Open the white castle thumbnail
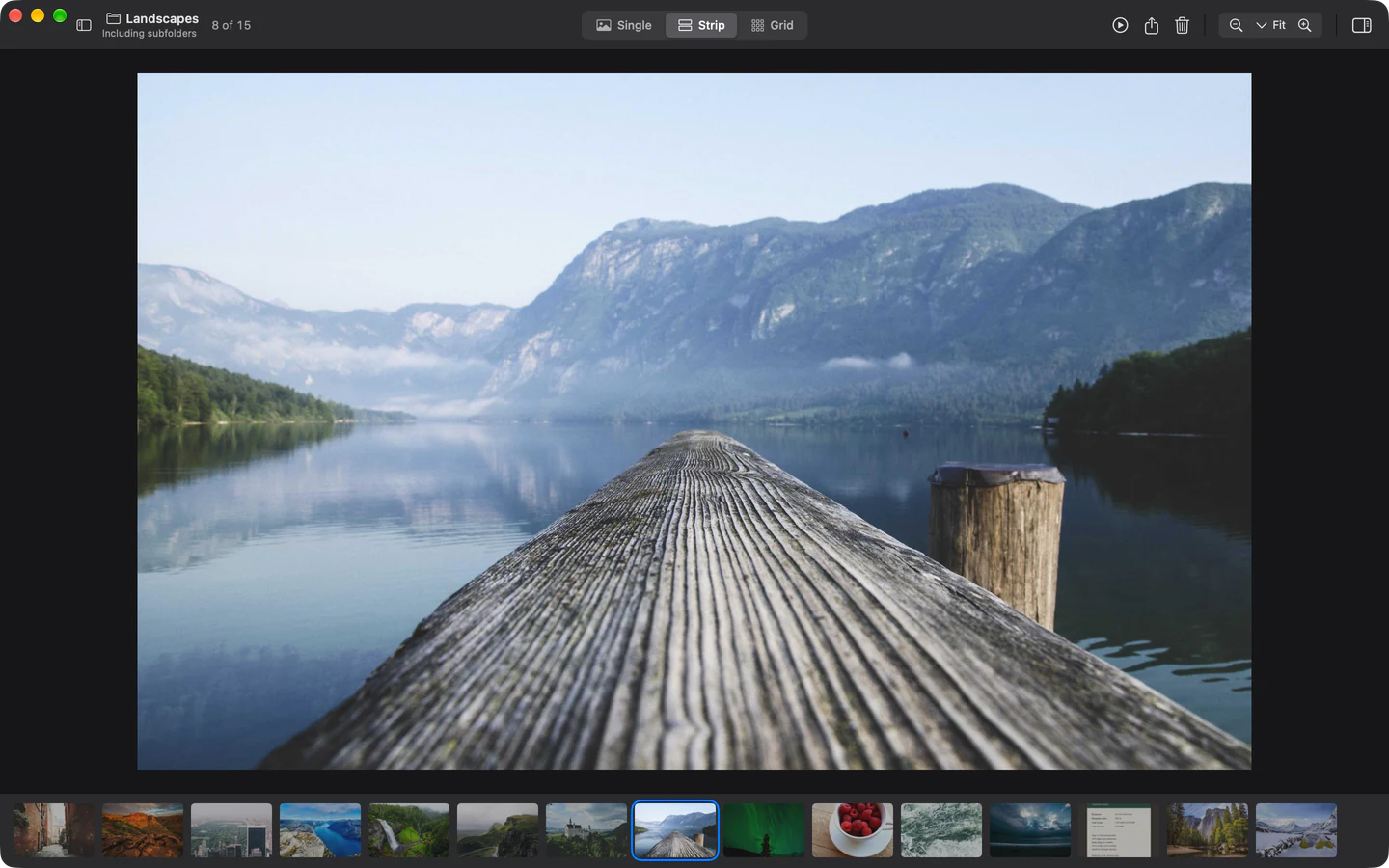This screenshot has width=1389, height=868. coord(586,830)
